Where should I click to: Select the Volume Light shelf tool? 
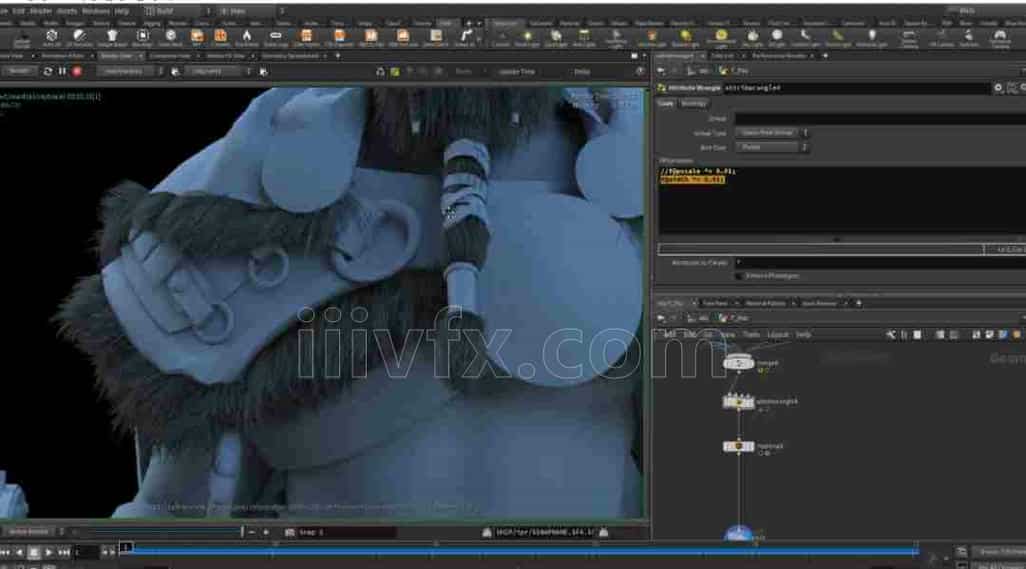tap(651, 38)
